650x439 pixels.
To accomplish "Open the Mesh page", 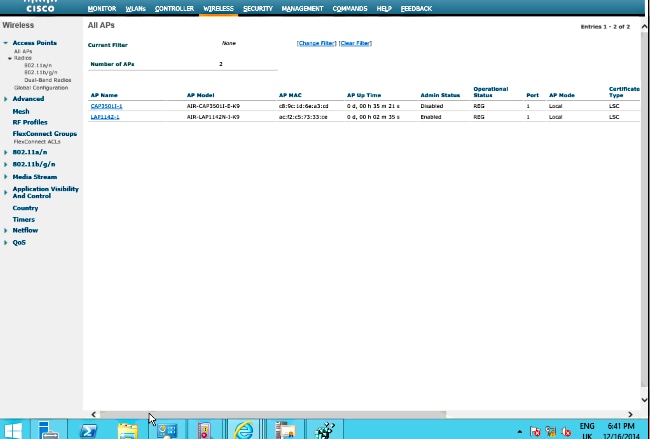I will (21, 112).
